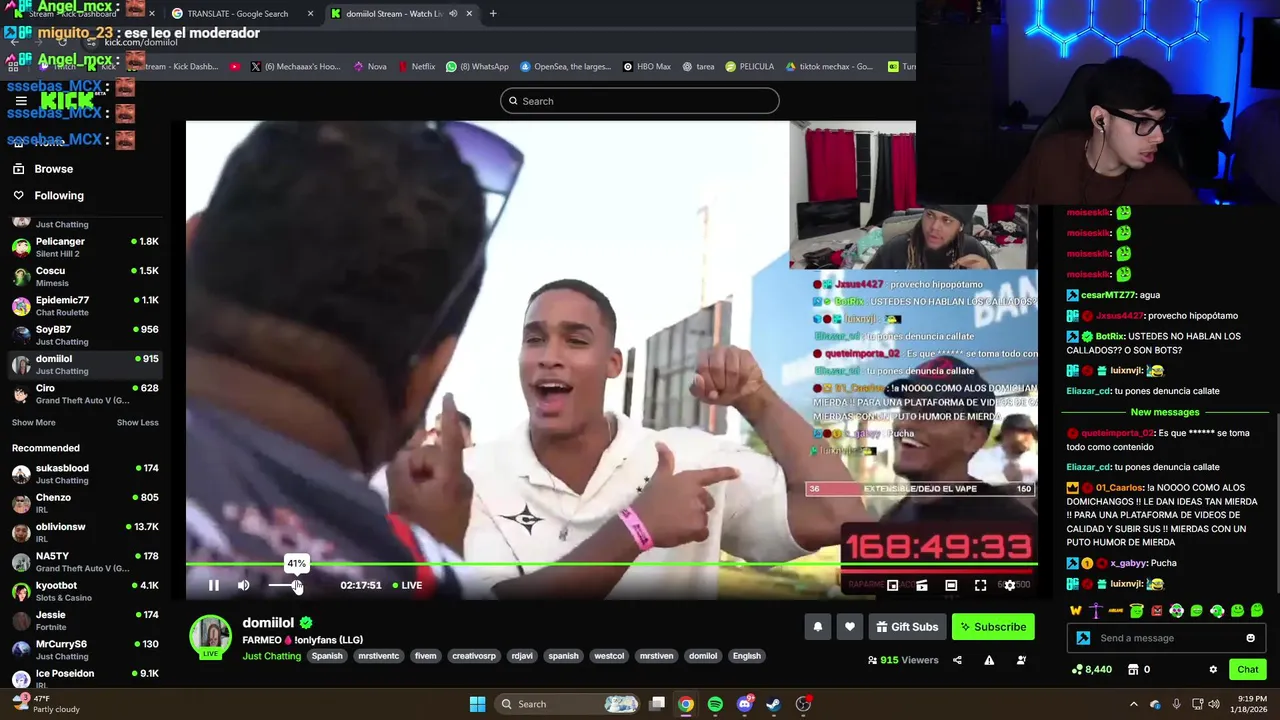This screenshot has width=1280, height=720.
Task: Open a new browser tab
Action: click(493, 14)
